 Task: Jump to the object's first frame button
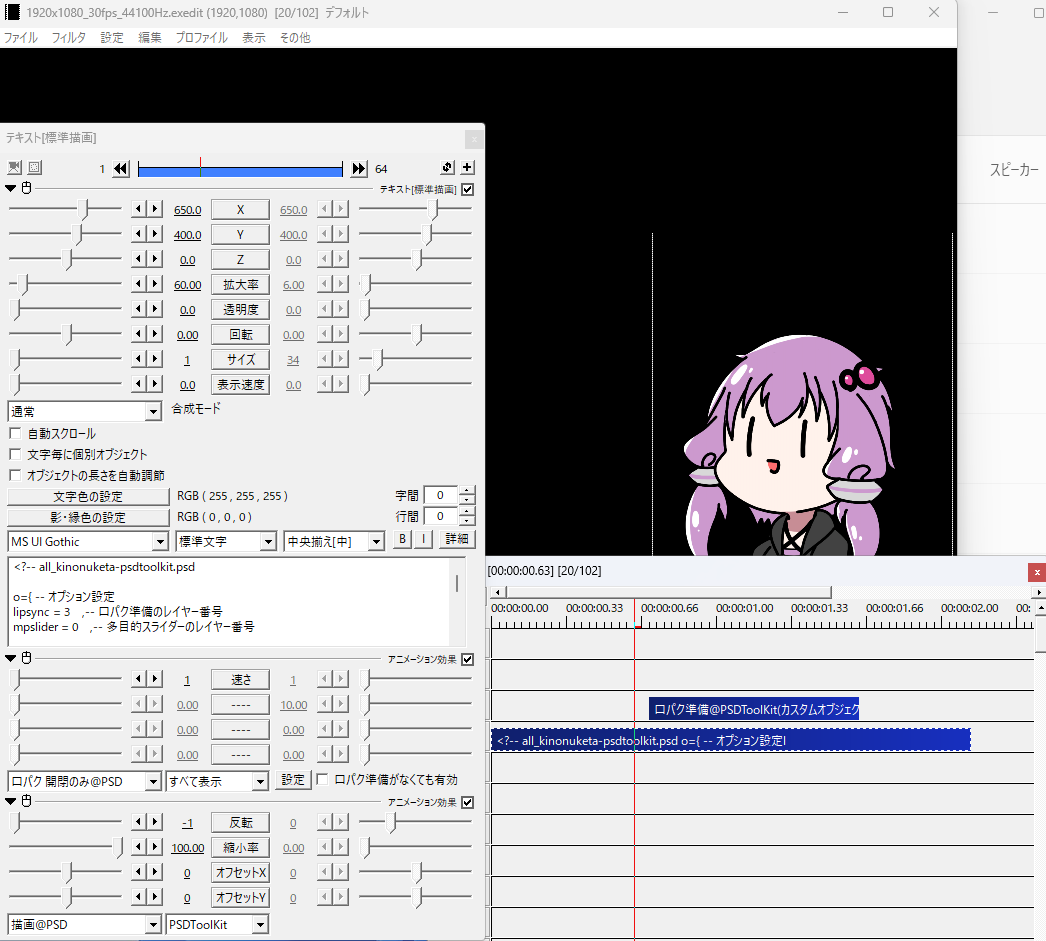121,169
